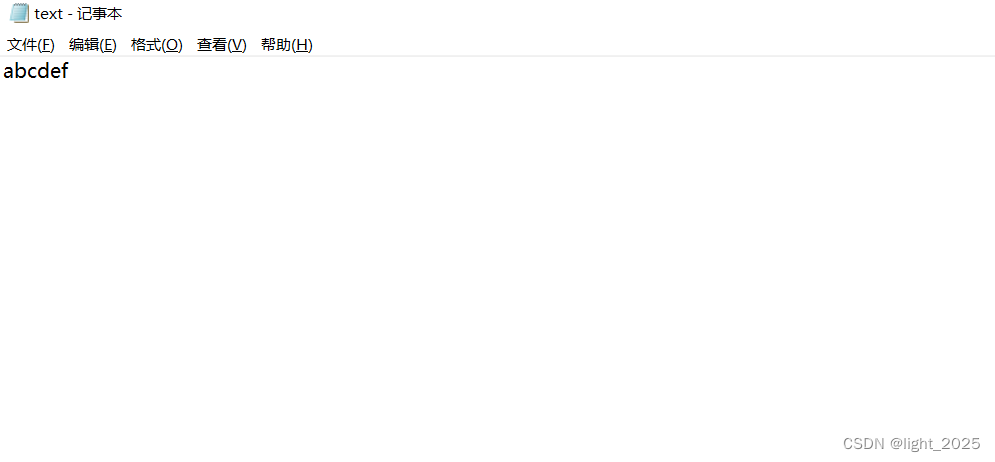Click the dash separator in the window title
995x462 pixels.
pos(70,14)
